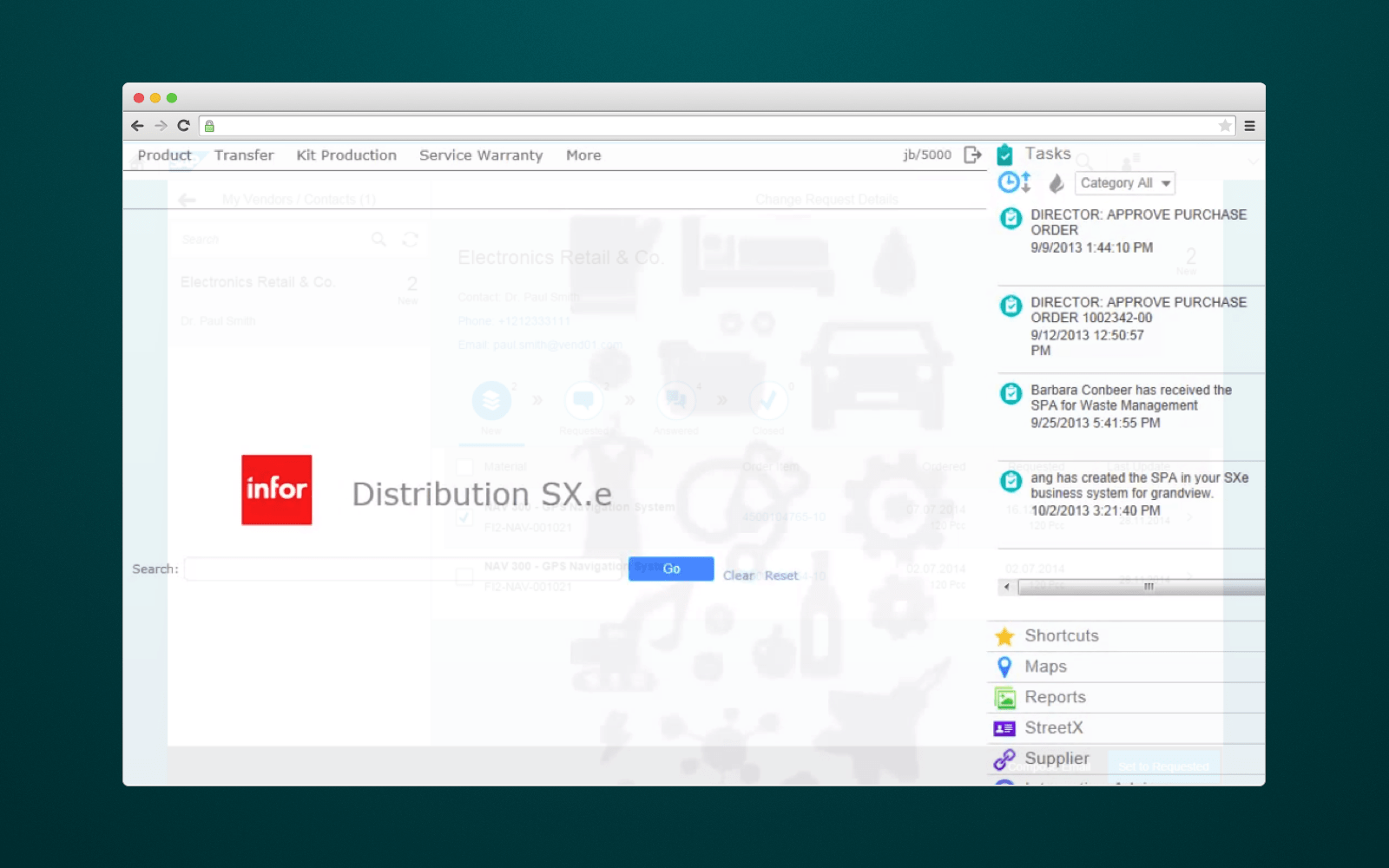Click task icon for Barbara Conbeer SPA
The image size is (1389, 868).
(1010, 393)
